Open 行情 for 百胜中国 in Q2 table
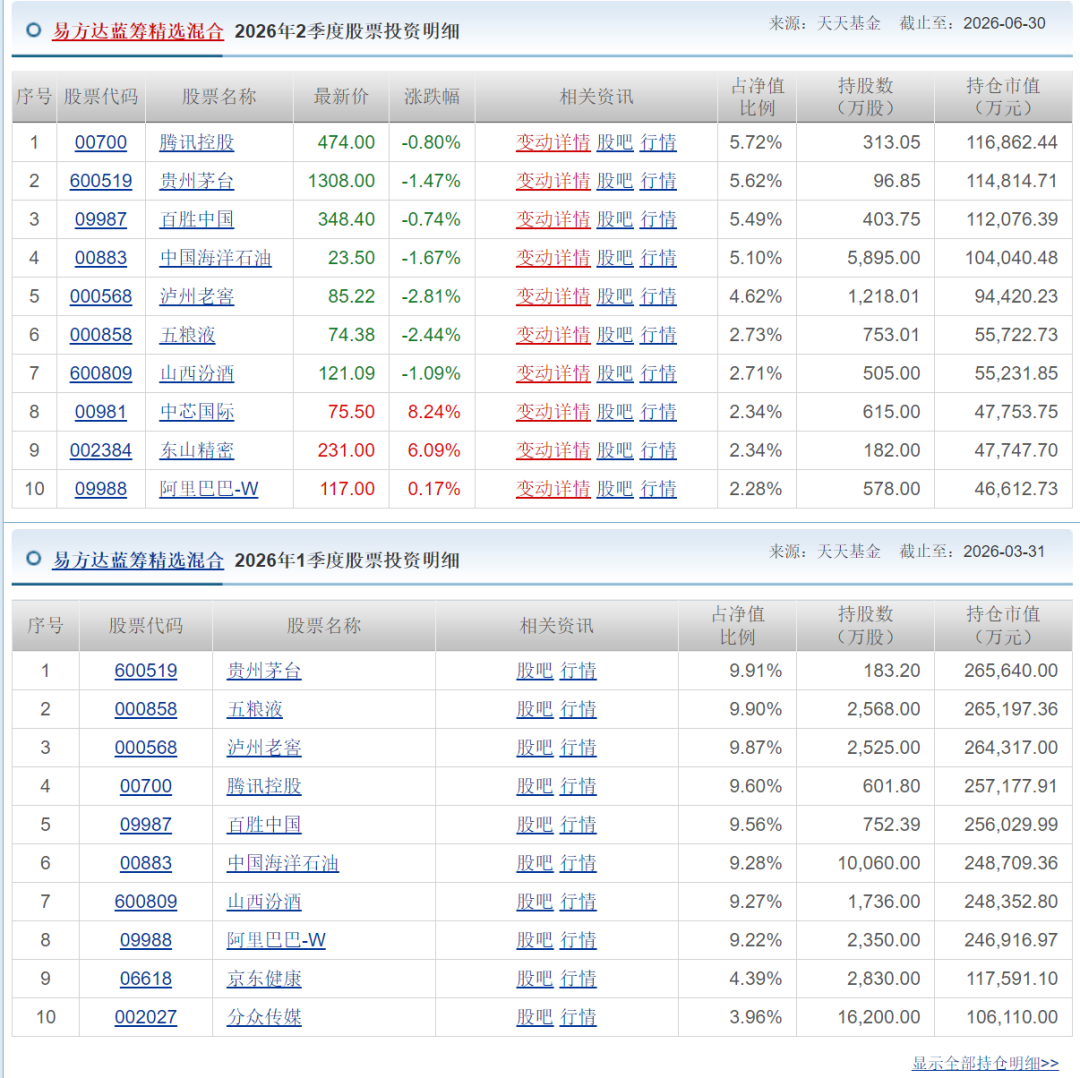The image size is (1080, 1078). [658, 220]
